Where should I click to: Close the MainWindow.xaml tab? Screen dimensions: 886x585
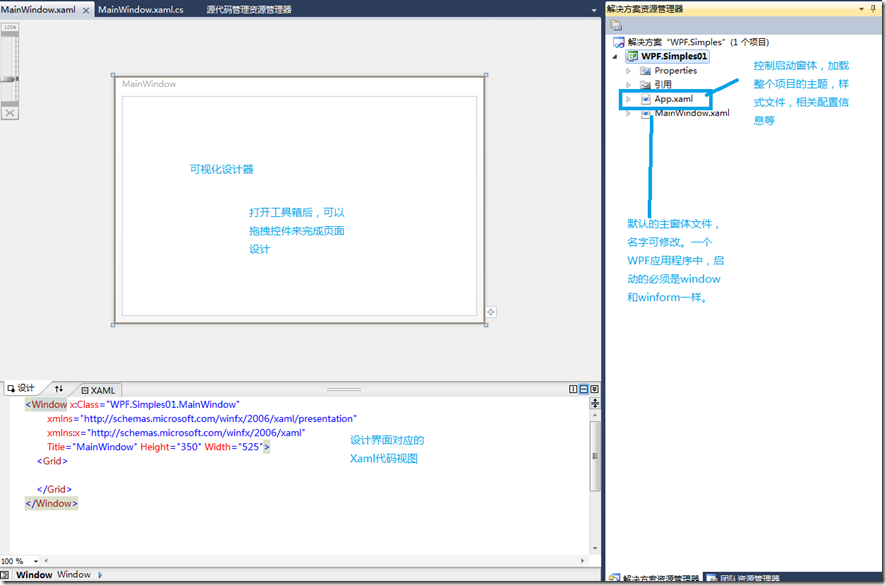click(x=86, y=10)
